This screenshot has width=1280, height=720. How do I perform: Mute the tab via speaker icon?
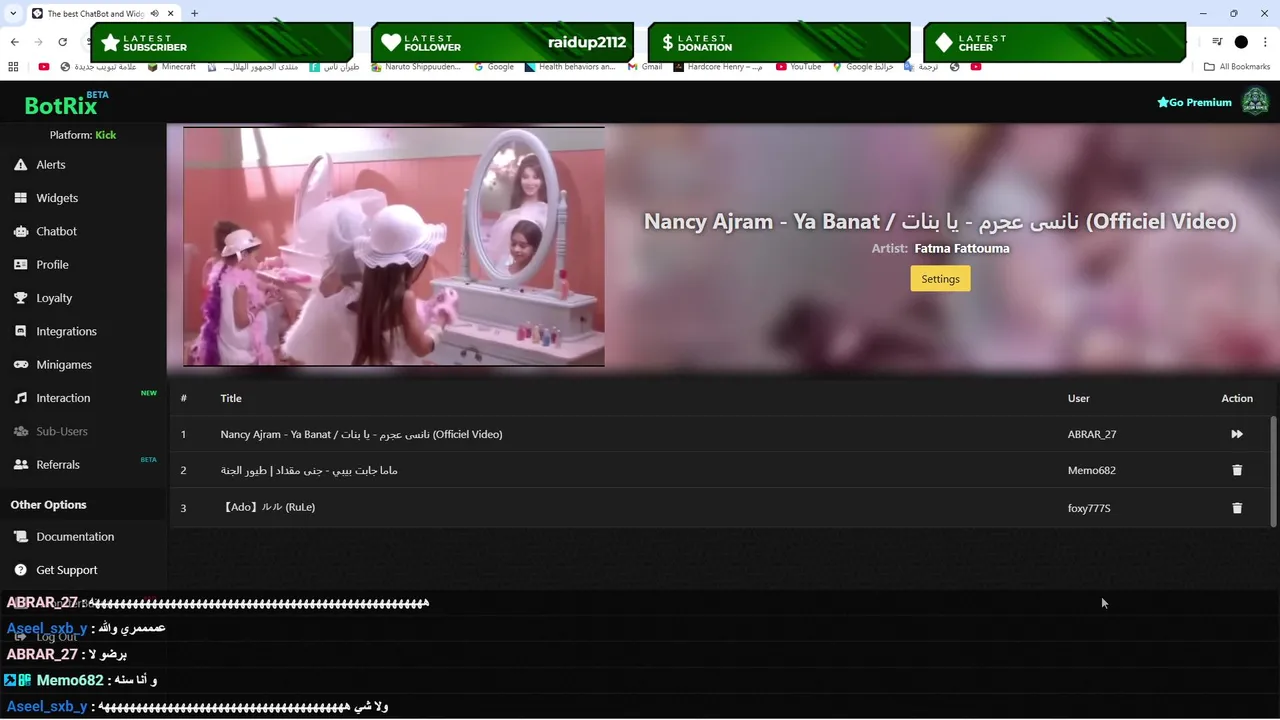155,13
